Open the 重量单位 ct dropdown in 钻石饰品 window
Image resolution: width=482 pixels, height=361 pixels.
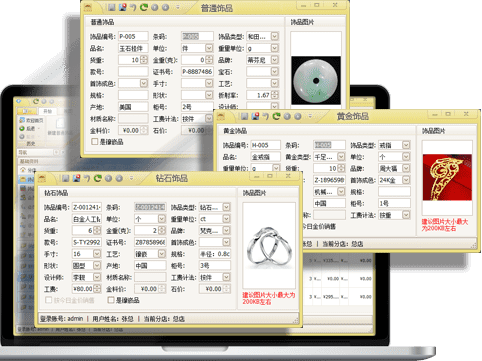(226, 219)
